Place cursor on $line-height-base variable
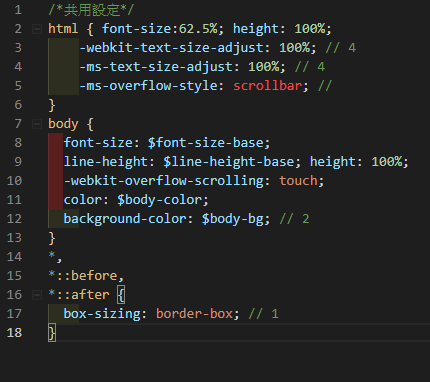Screen dimensions: 430x382 229,162
